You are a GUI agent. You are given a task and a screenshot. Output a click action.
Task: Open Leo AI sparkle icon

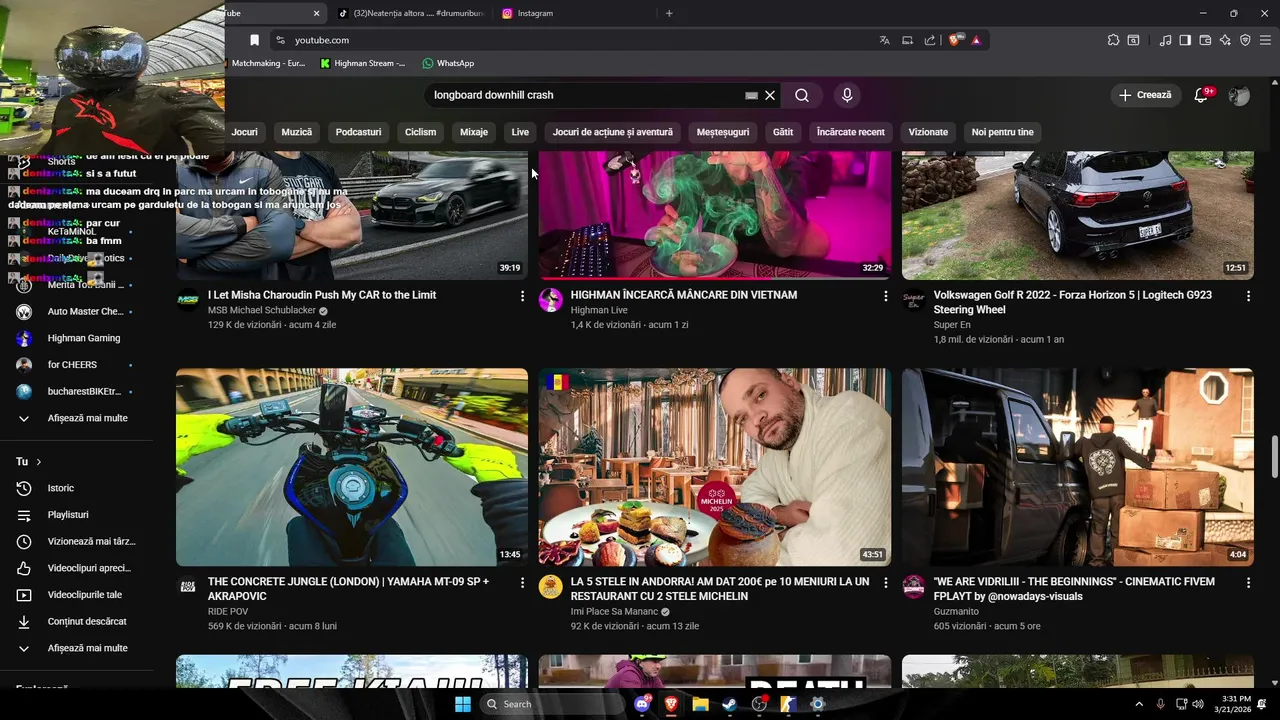[x=1225, y=40]
